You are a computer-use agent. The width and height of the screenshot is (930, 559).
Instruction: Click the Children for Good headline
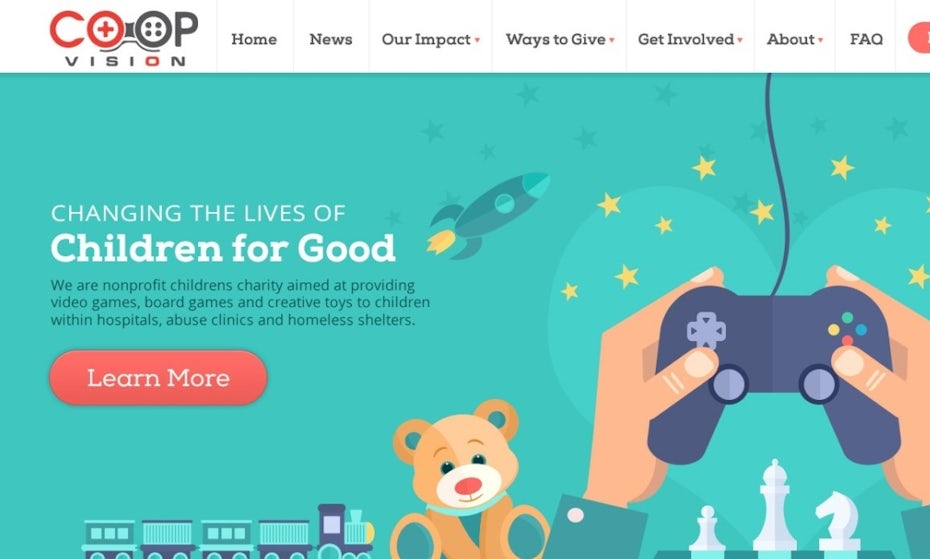click(x=223, y=248)
